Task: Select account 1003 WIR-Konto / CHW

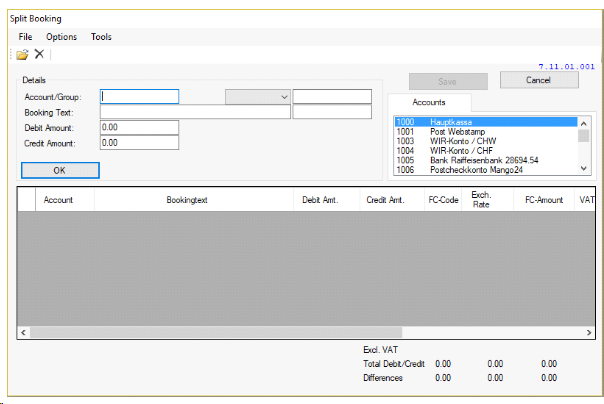Action: 486,141
